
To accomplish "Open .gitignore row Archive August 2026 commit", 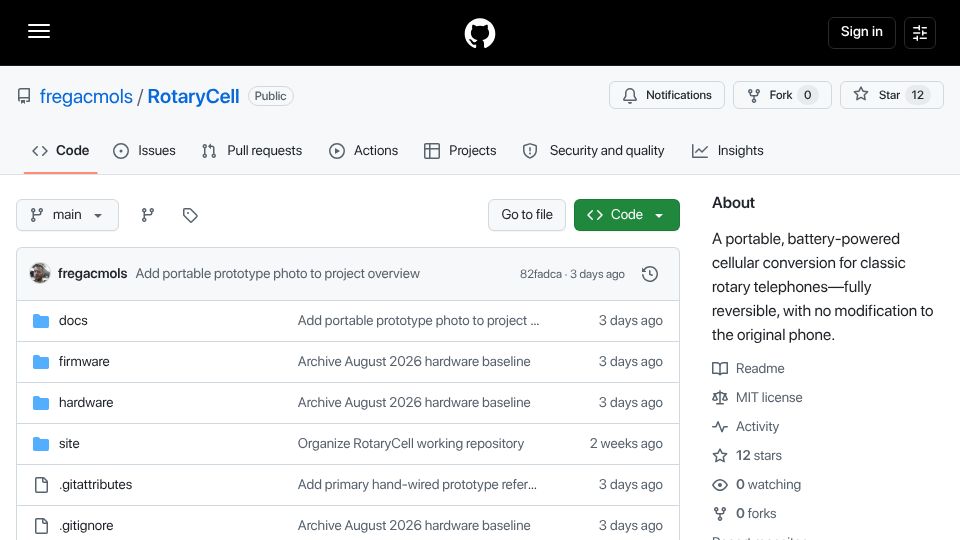I will click(x=414, y=526).
